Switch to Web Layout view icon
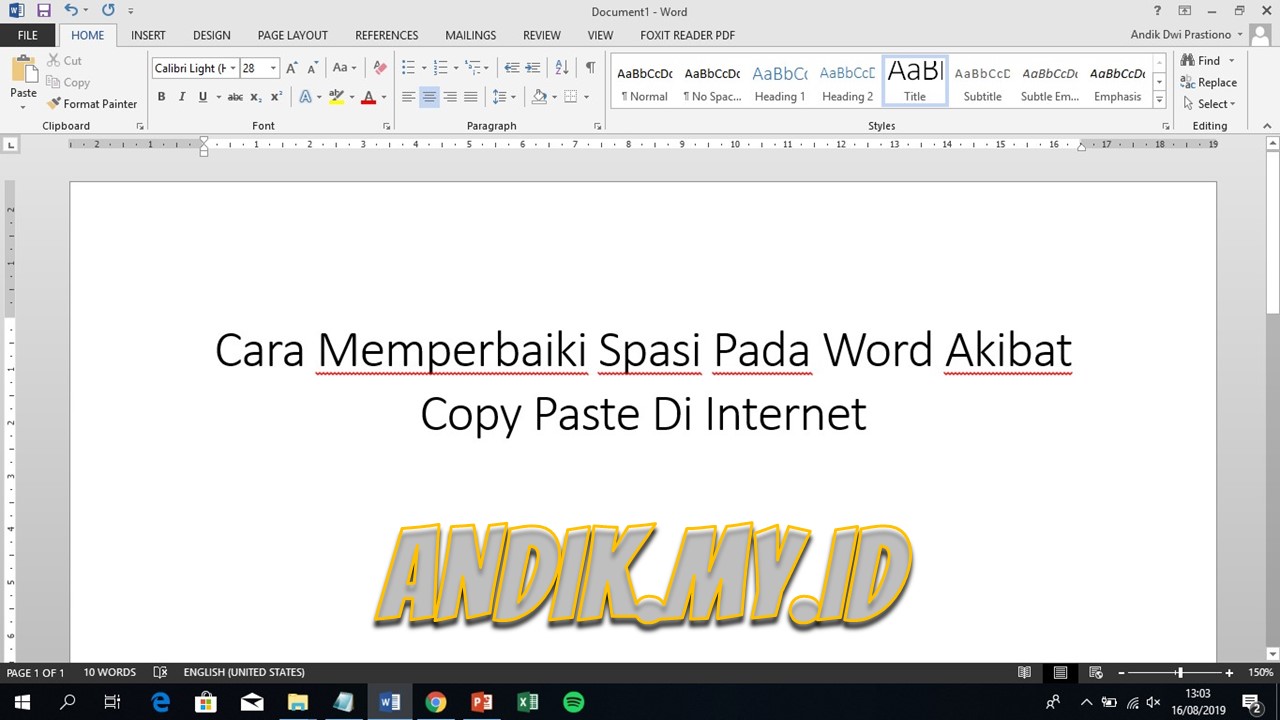 point(1096,673)
